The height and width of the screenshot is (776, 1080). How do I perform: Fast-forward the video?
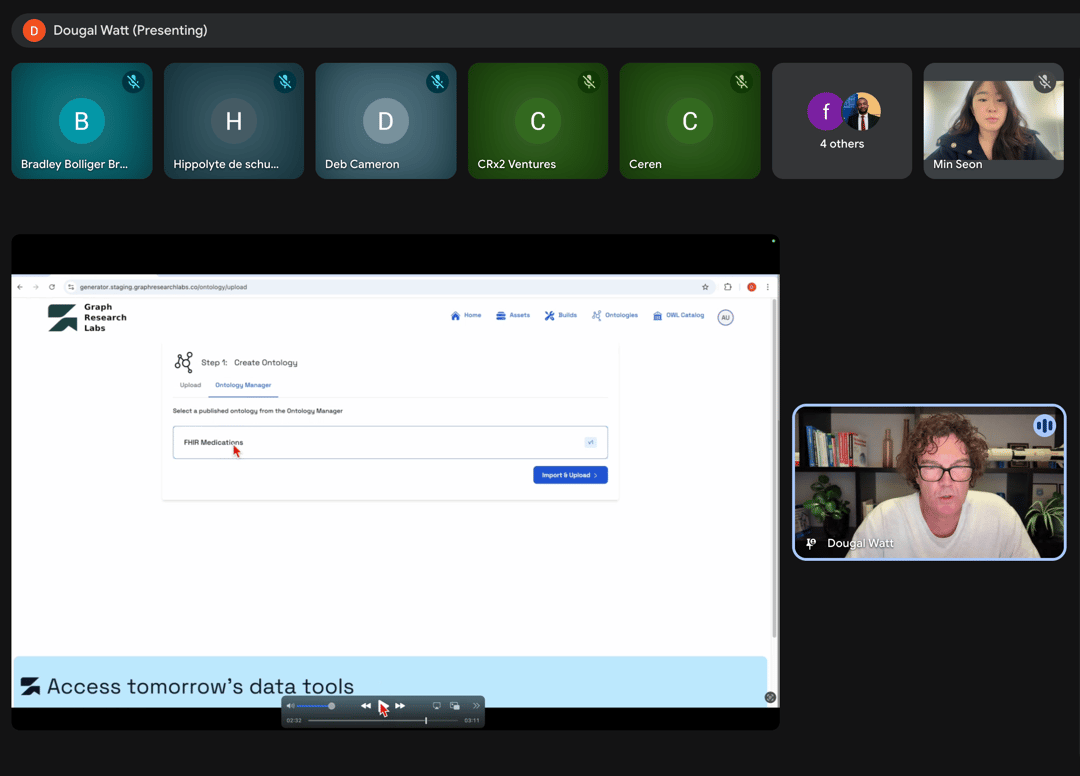pyautogui.click(x=400, y=706)
